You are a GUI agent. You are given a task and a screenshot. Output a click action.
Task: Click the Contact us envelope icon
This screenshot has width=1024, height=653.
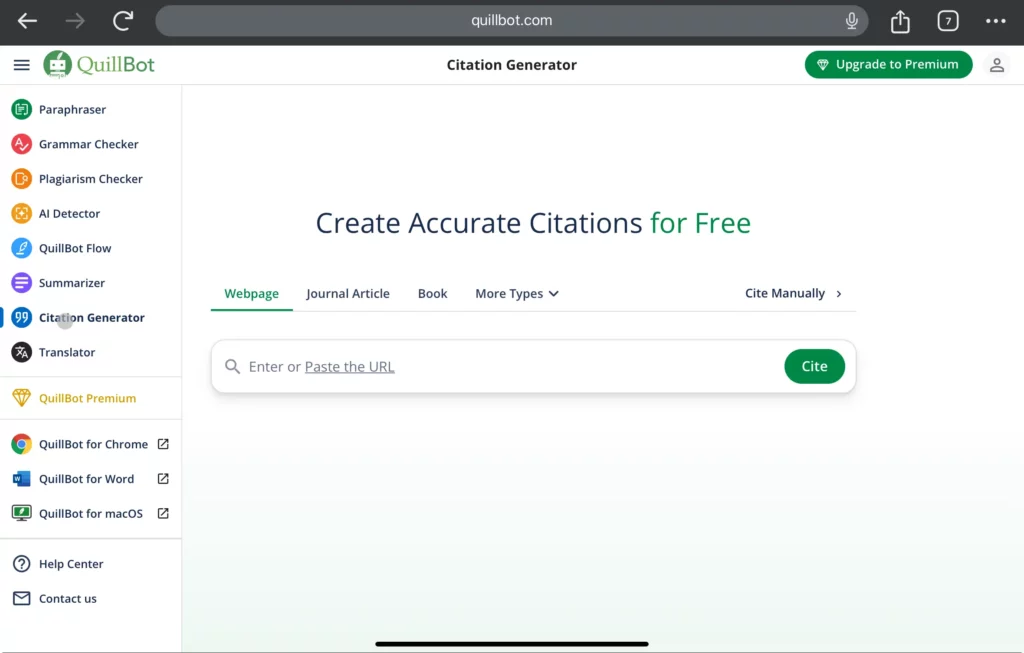pyautogui.click(x=22, y=598)
